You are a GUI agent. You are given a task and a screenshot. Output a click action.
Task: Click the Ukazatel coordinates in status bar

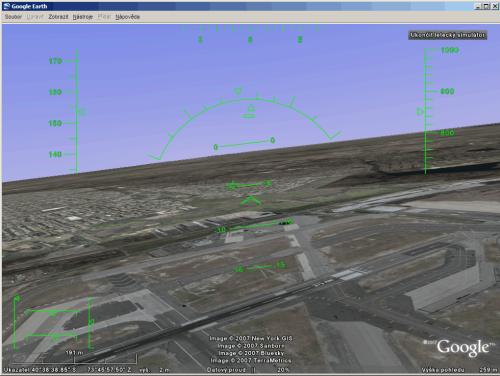[x=67, y=370]
